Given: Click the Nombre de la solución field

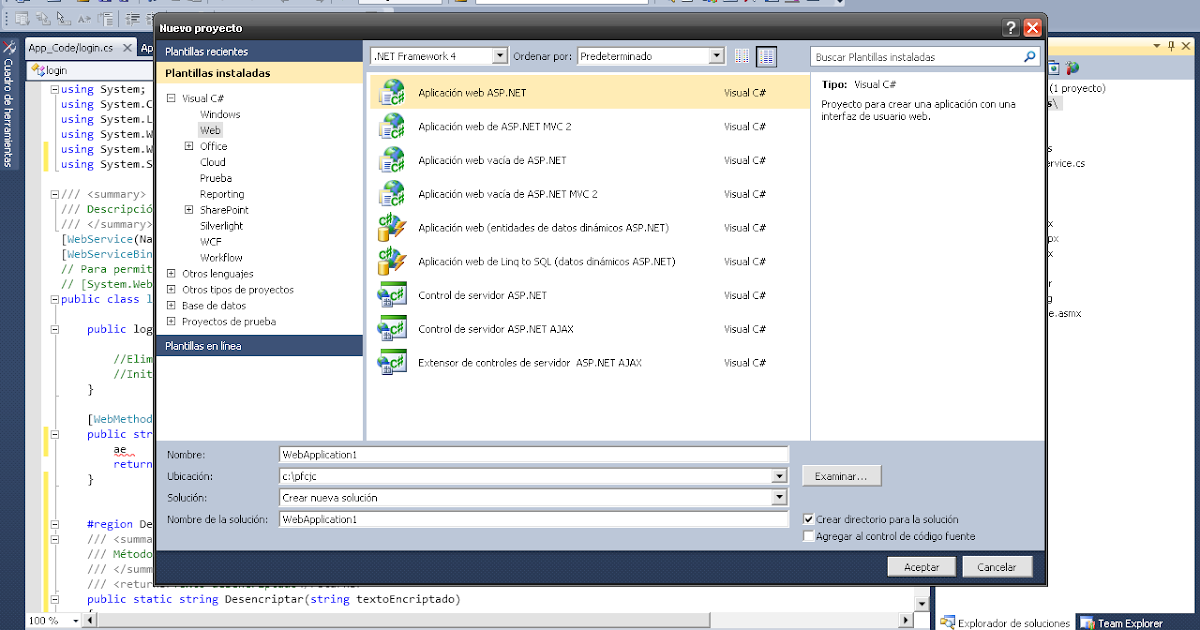Looking at the screenshot, I should 534,519.
